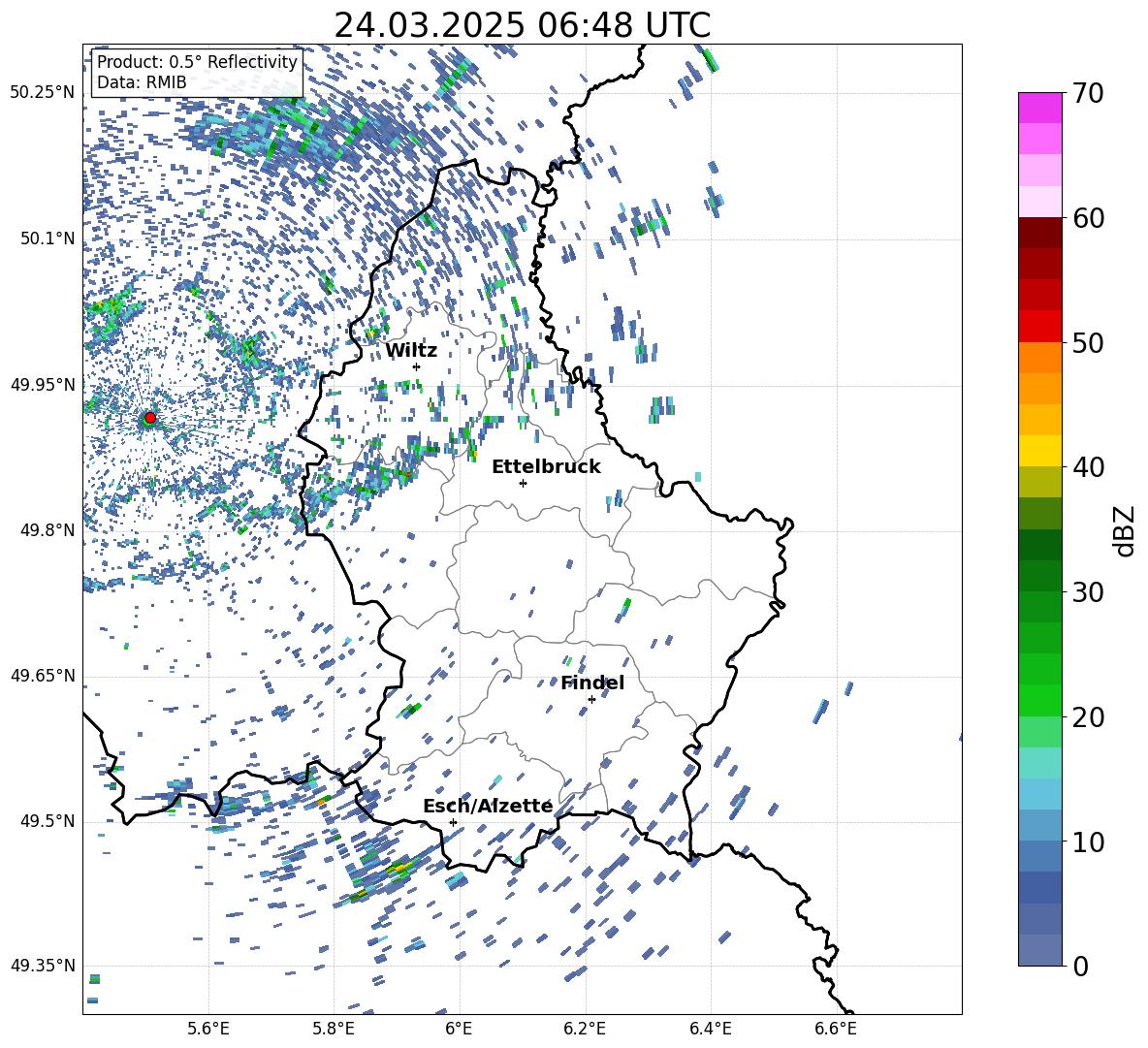Click the Data: RMIB text
Viewport: 1148px width, 1048px height.
142,82
